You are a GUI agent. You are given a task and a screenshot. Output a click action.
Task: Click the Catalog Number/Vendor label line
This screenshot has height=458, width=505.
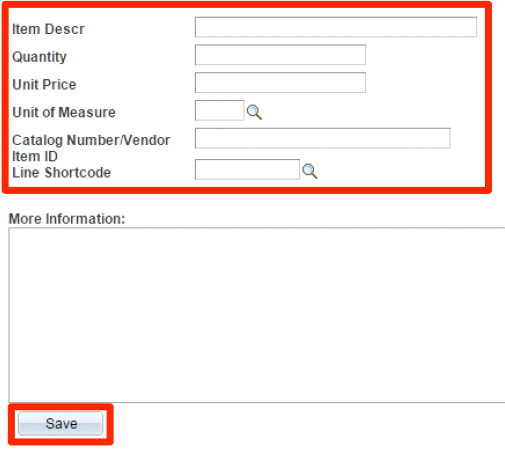[91, 140]
